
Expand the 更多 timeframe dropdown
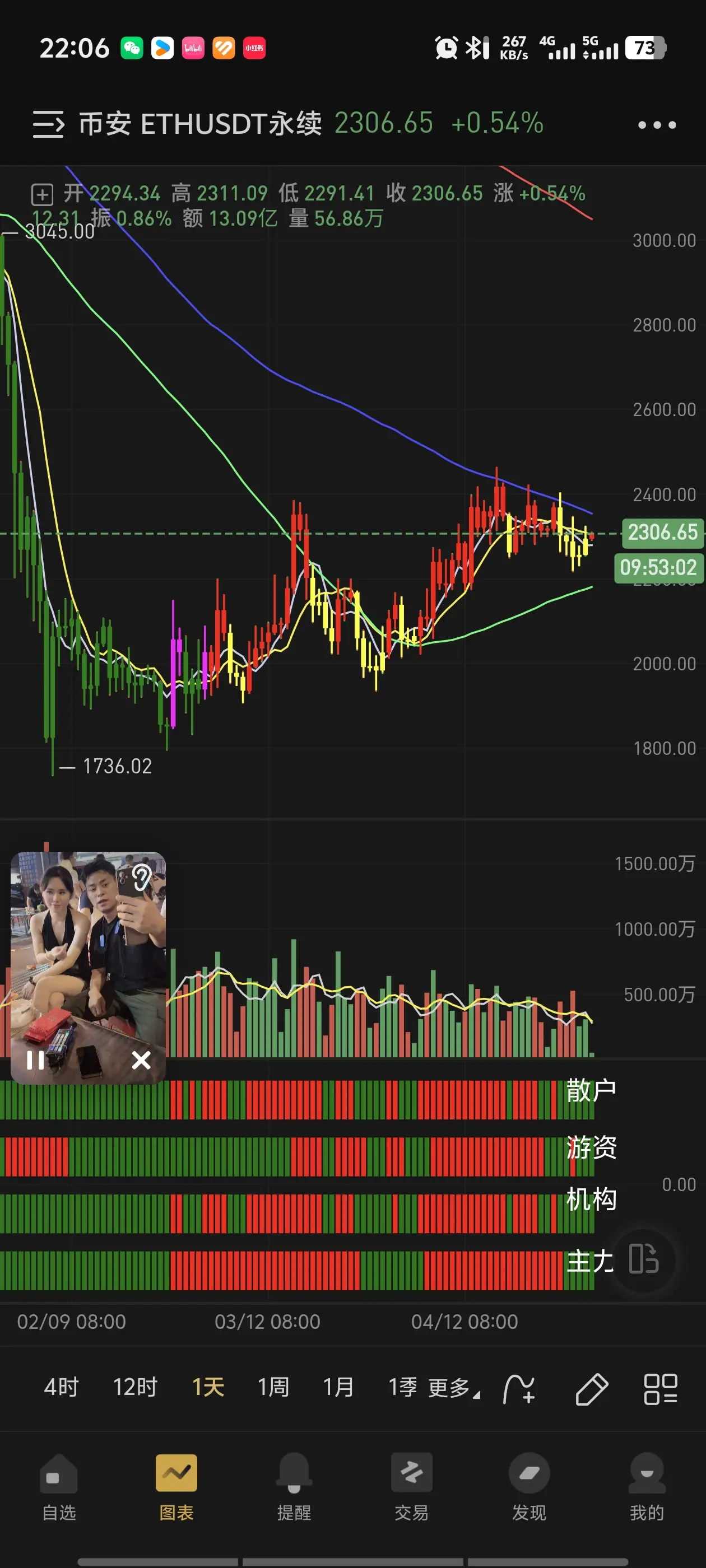coord(454,1388)
